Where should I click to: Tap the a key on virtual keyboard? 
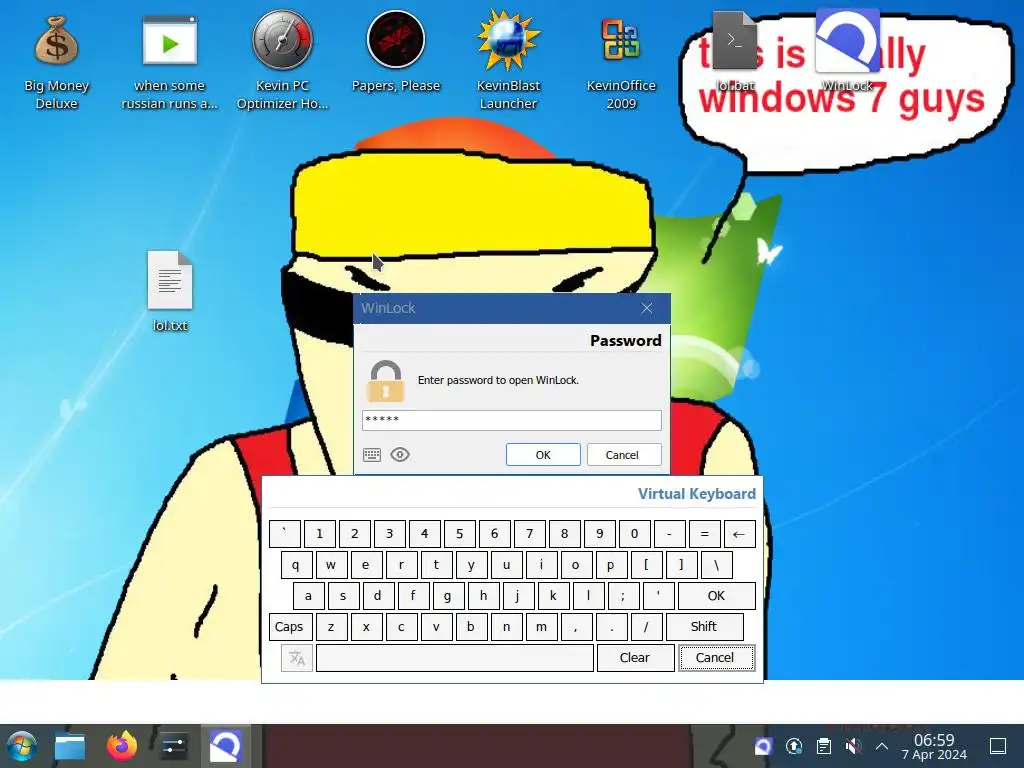point(308,596)
